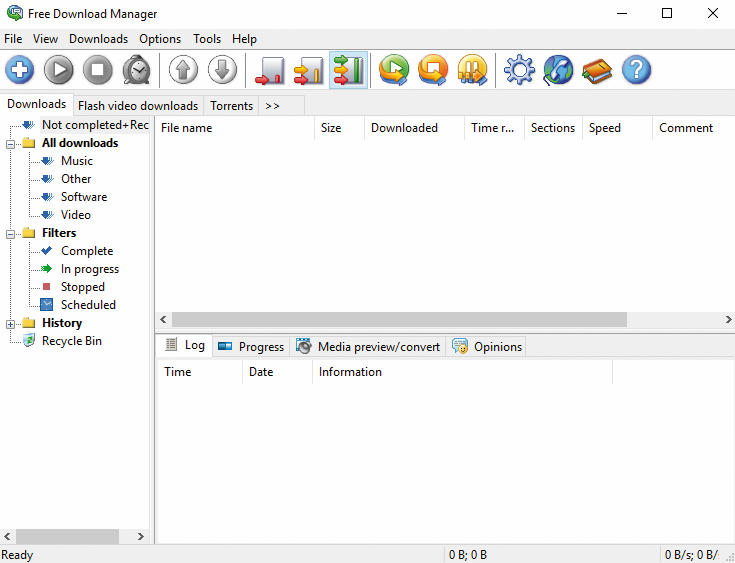This screenshot has height=563, width=735.
Task: Click the globe phone dial-up icon
Action: pyautogui.click(x=558, y=70)
